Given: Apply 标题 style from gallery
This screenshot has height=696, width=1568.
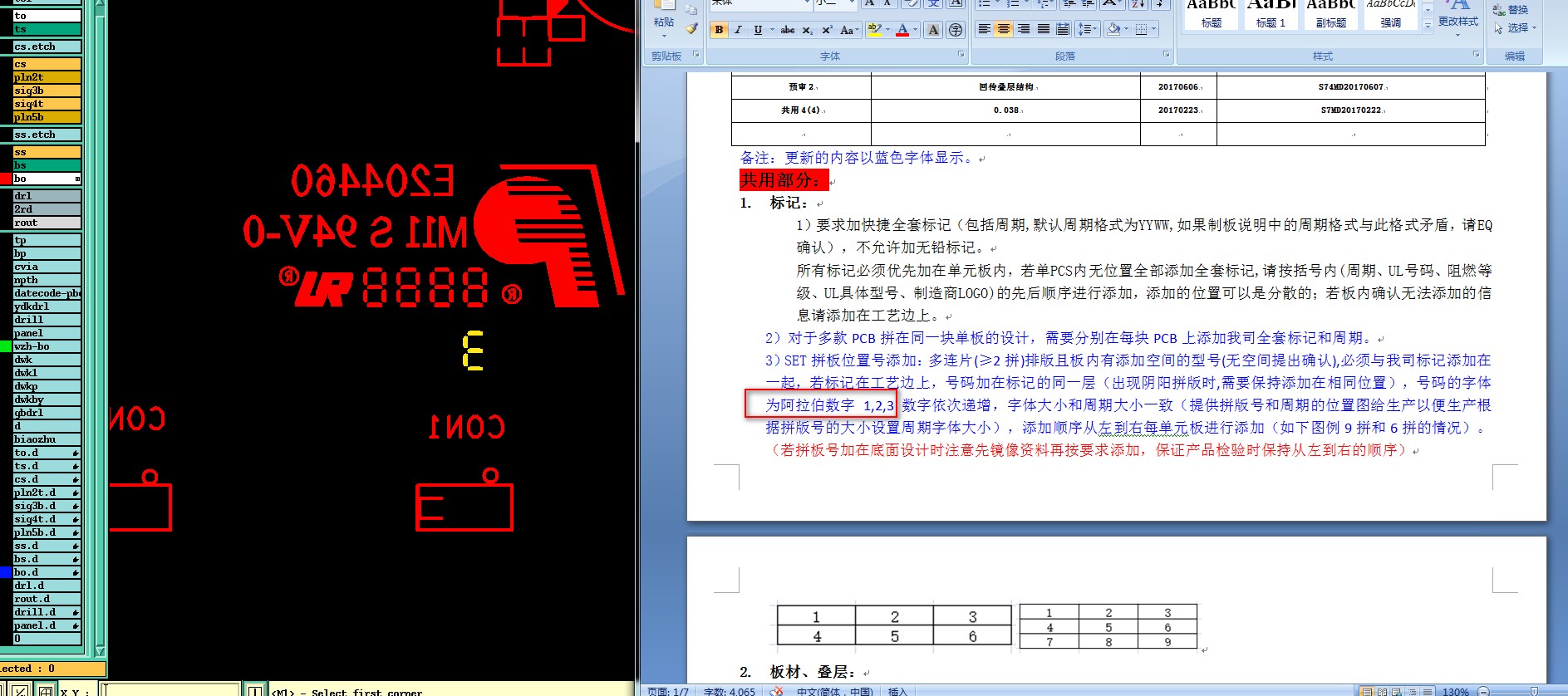Looking at the screenshot, I should tap(1212, 14).
